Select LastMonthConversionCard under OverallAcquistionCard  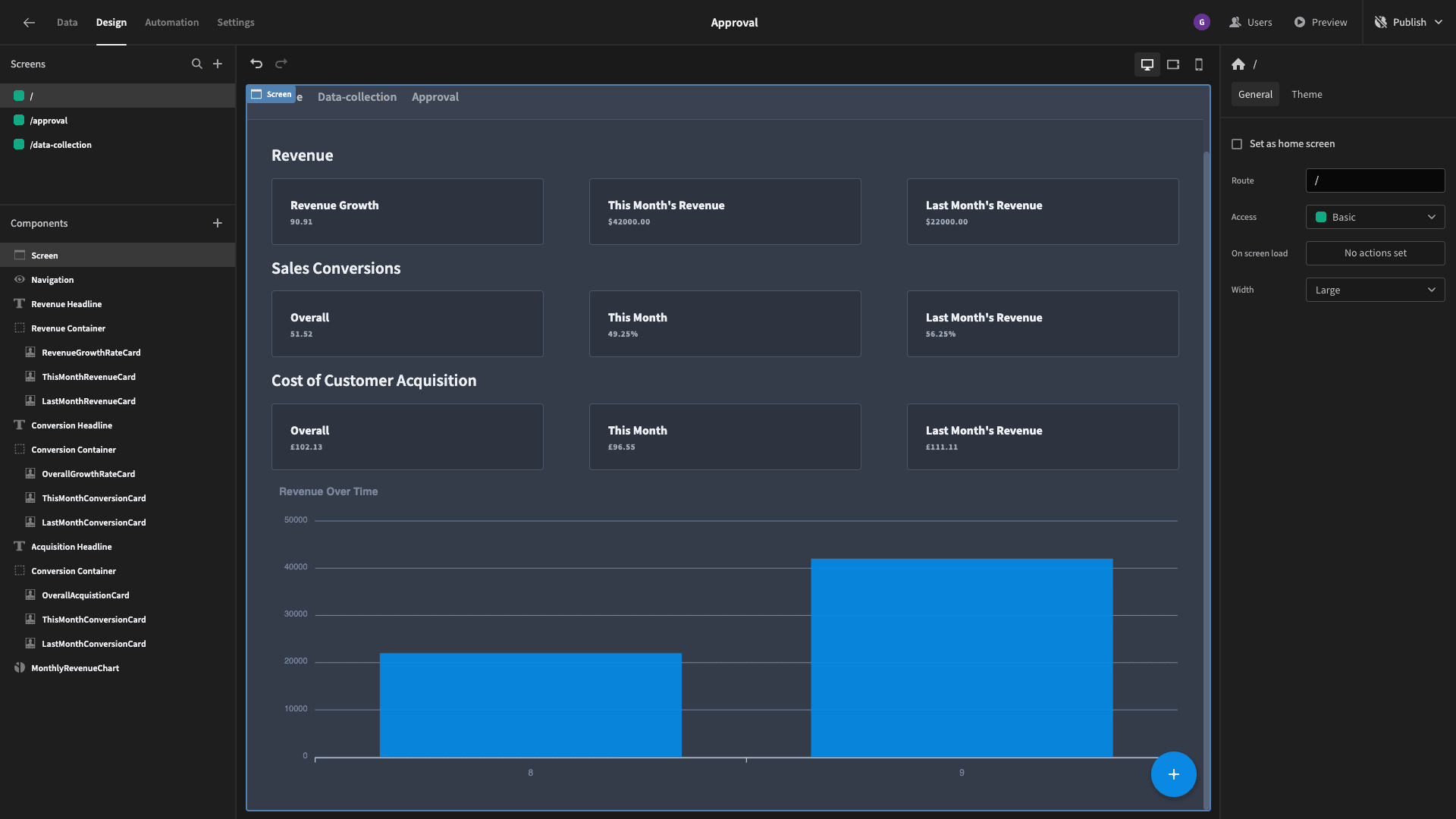click(x=118, y=644)
